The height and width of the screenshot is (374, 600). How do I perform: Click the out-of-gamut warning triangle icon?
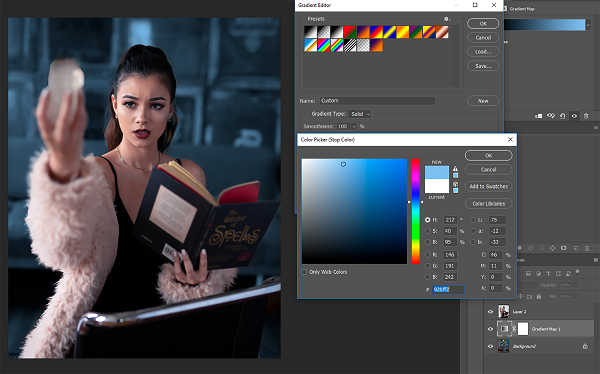455,168
